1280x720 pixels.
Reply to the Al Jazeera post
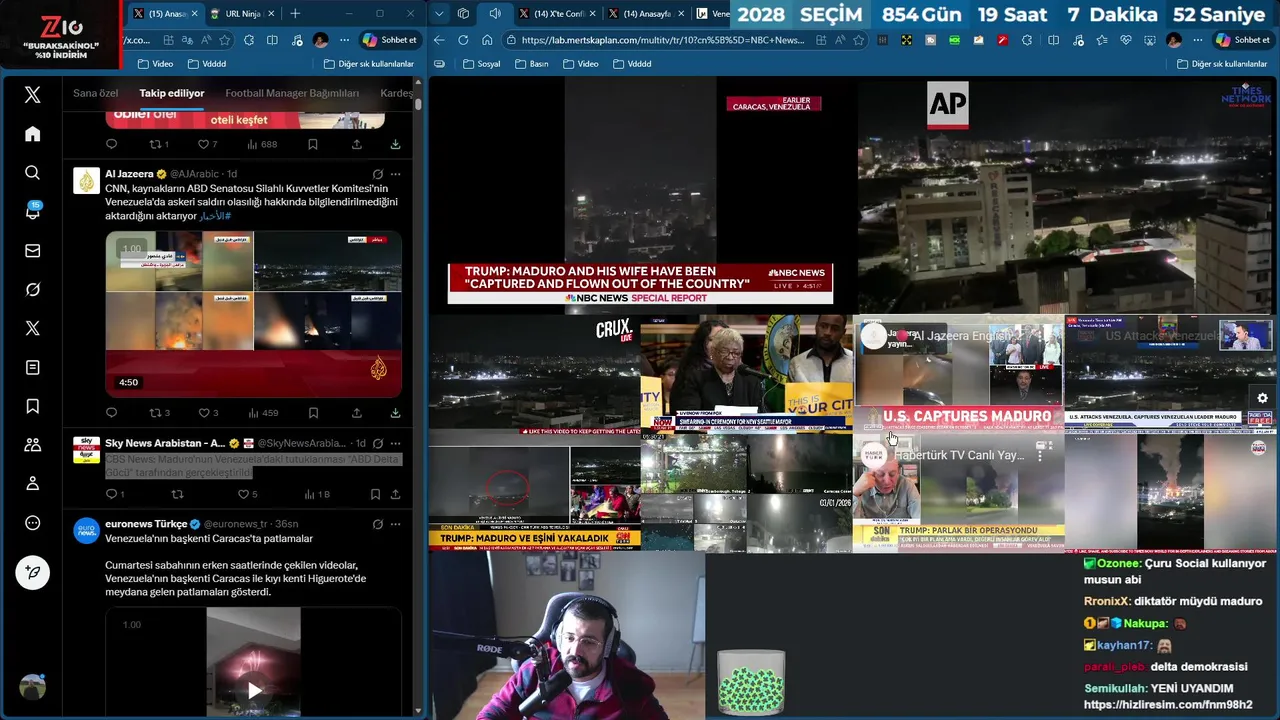tap(111, 413)
